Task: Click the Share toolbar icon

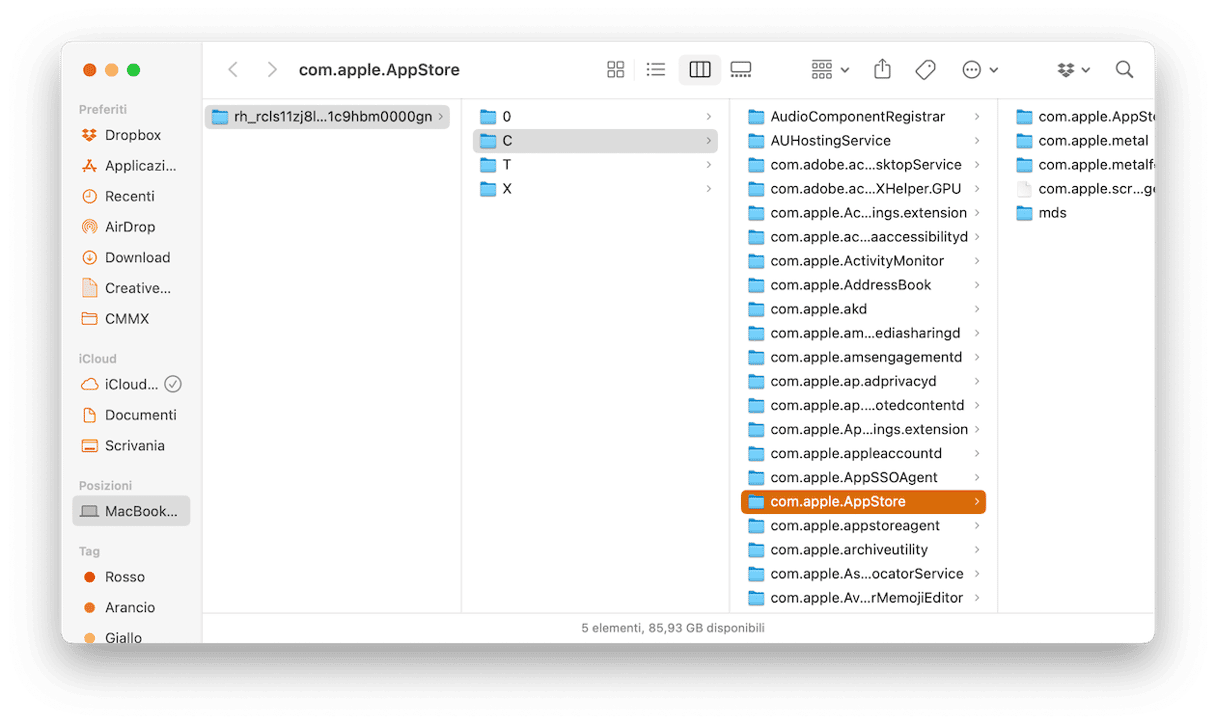Action: click(x=882, y=69)
